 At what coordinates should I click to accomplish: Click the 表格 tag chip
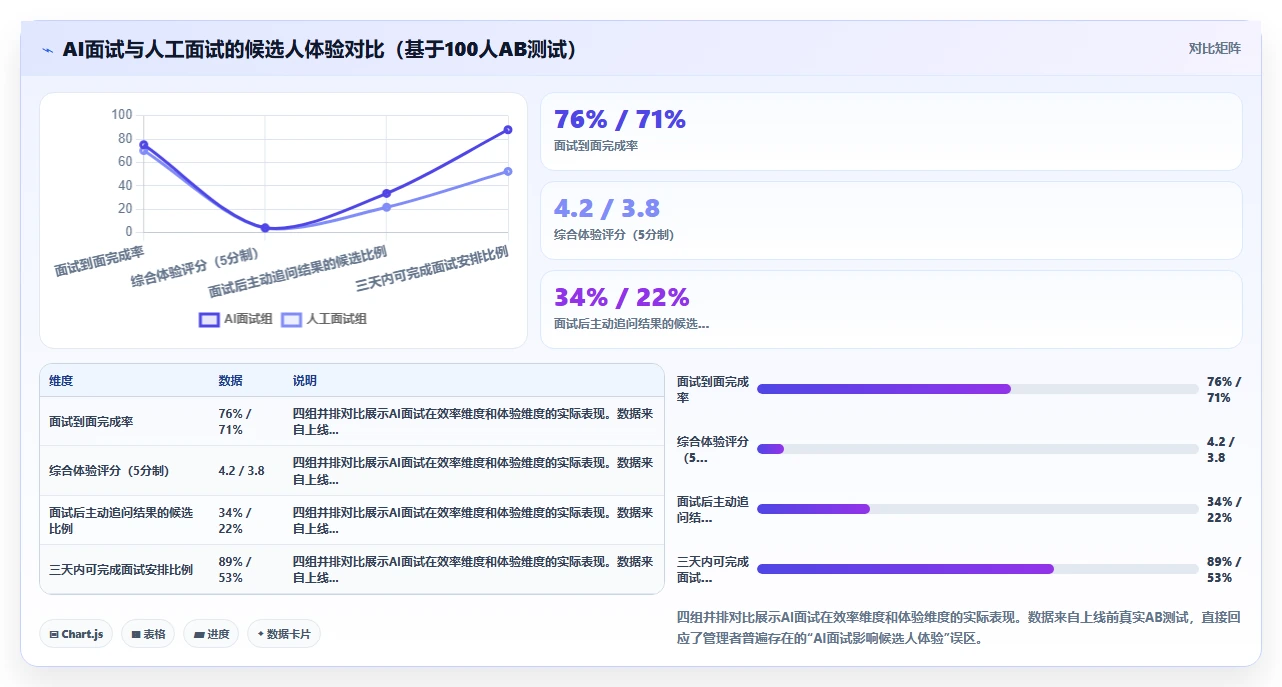148,634
